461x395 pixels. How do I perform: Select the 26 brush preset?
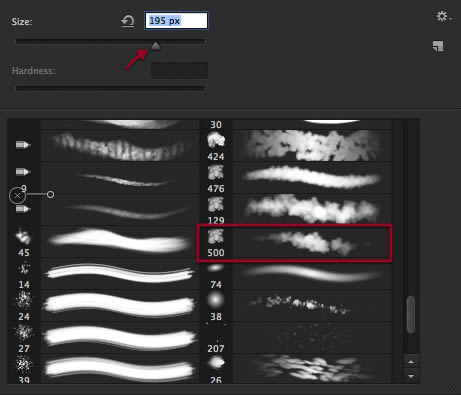[x=295, y=369]
